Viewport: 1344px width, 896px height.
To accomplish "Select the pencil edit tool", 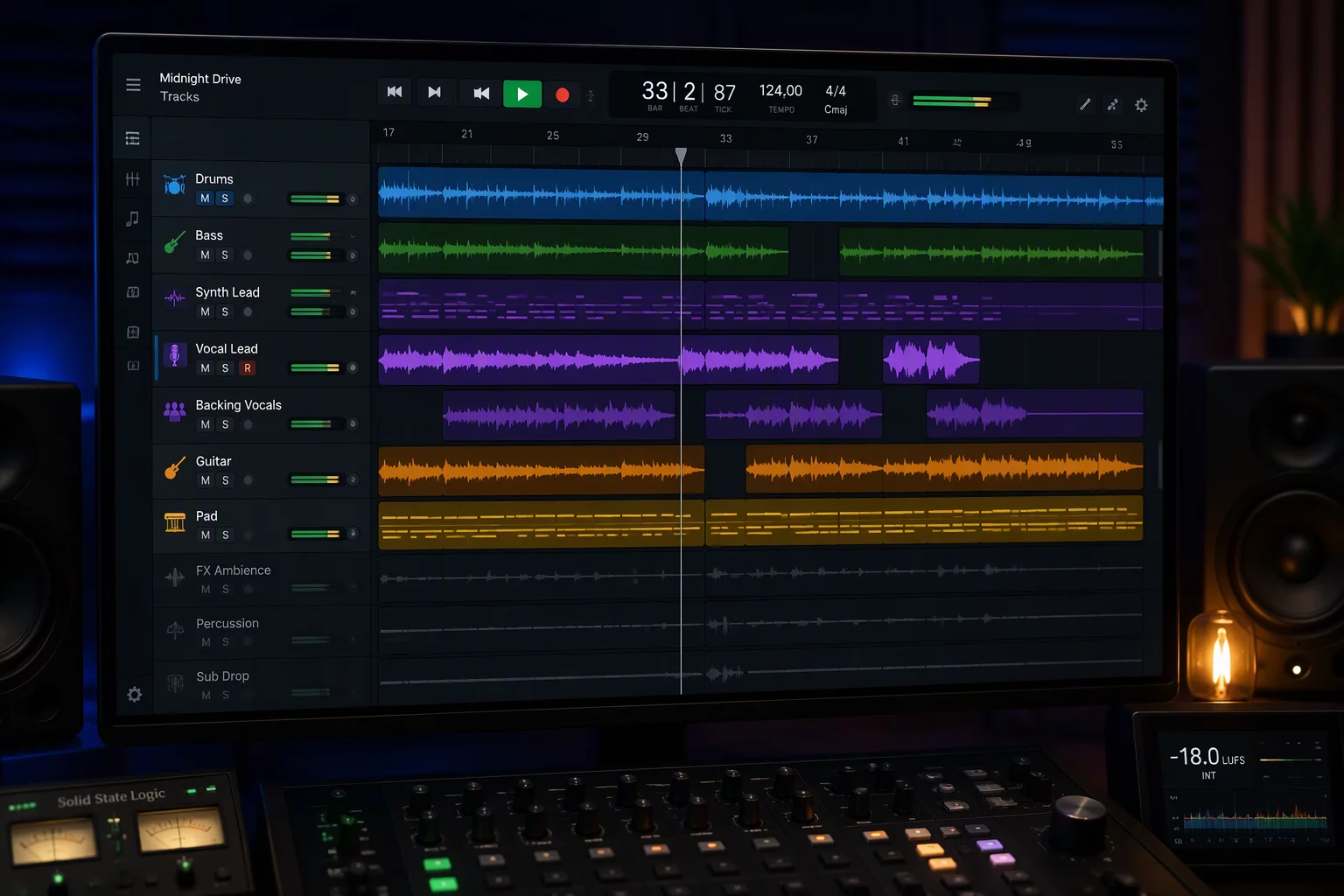I will click(x=1085, y=104).
